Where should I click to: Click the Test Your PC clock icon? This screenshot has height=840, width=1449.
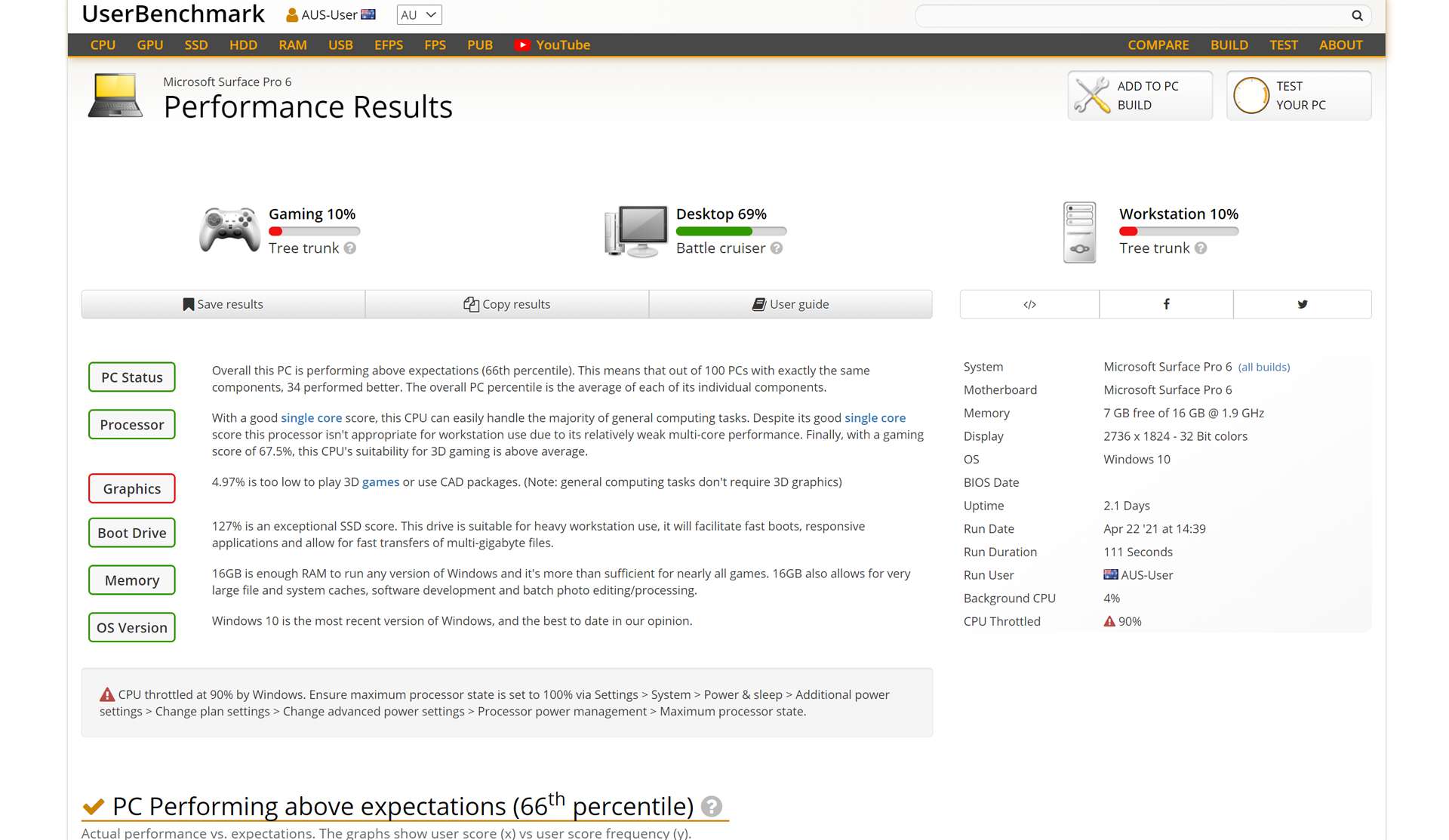1251,95
